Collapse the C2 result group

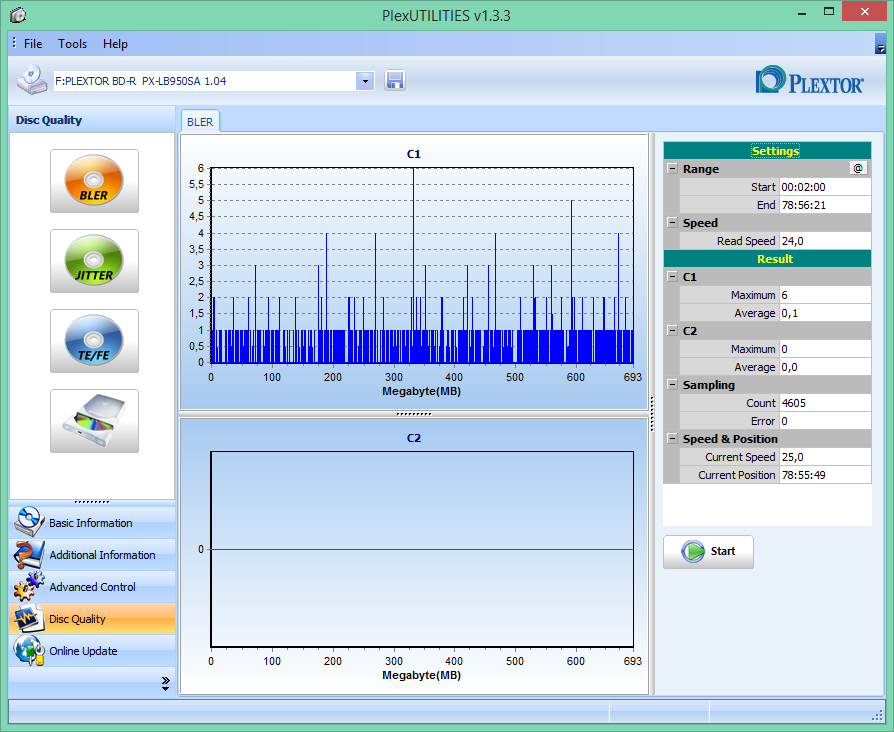point(672,331)
